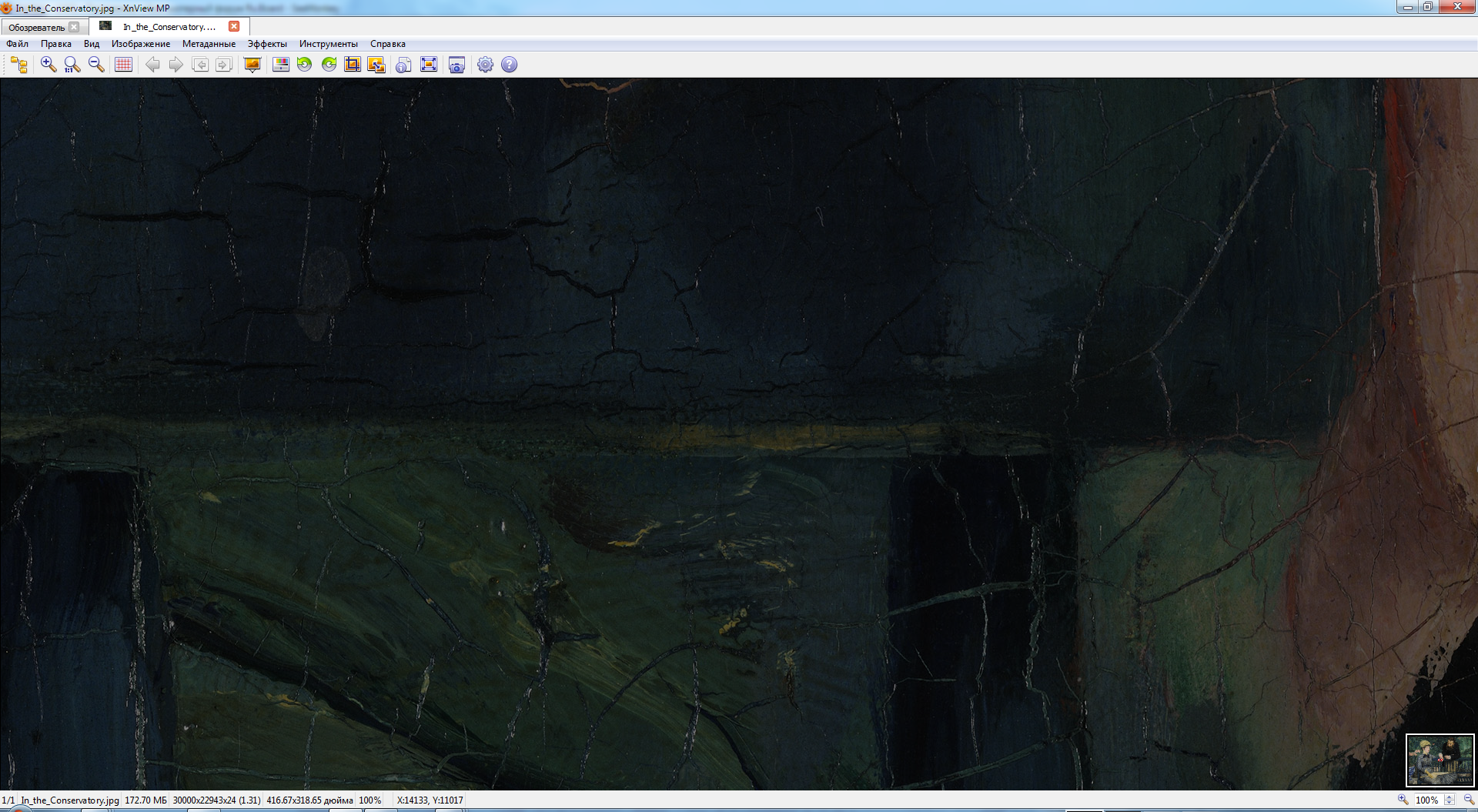Close the In_the_Conservatory tab
1478x812 pixels.
(x=234, y=26)
